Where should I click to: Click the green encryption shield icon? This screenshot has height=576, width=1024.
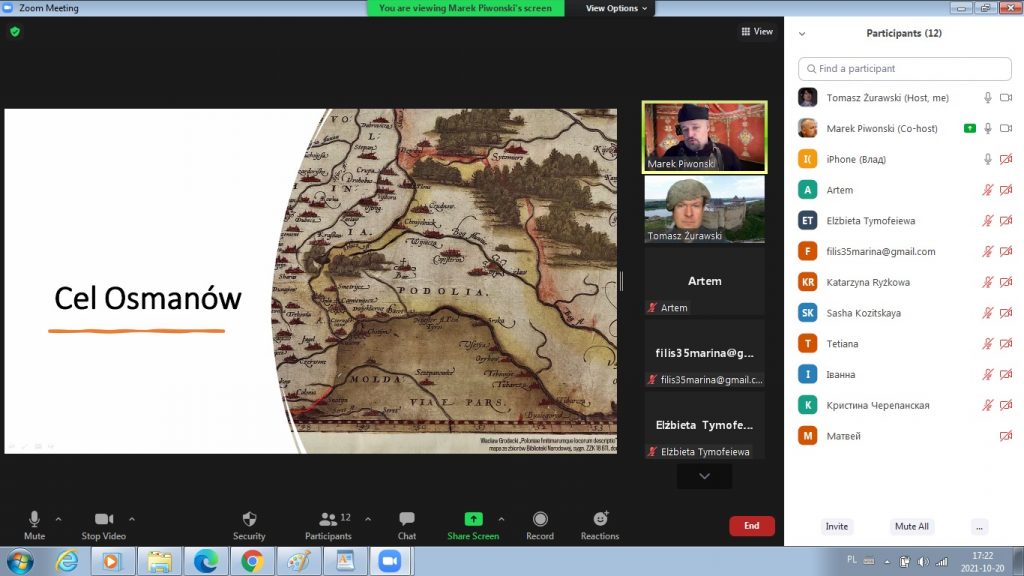point(15,32)
